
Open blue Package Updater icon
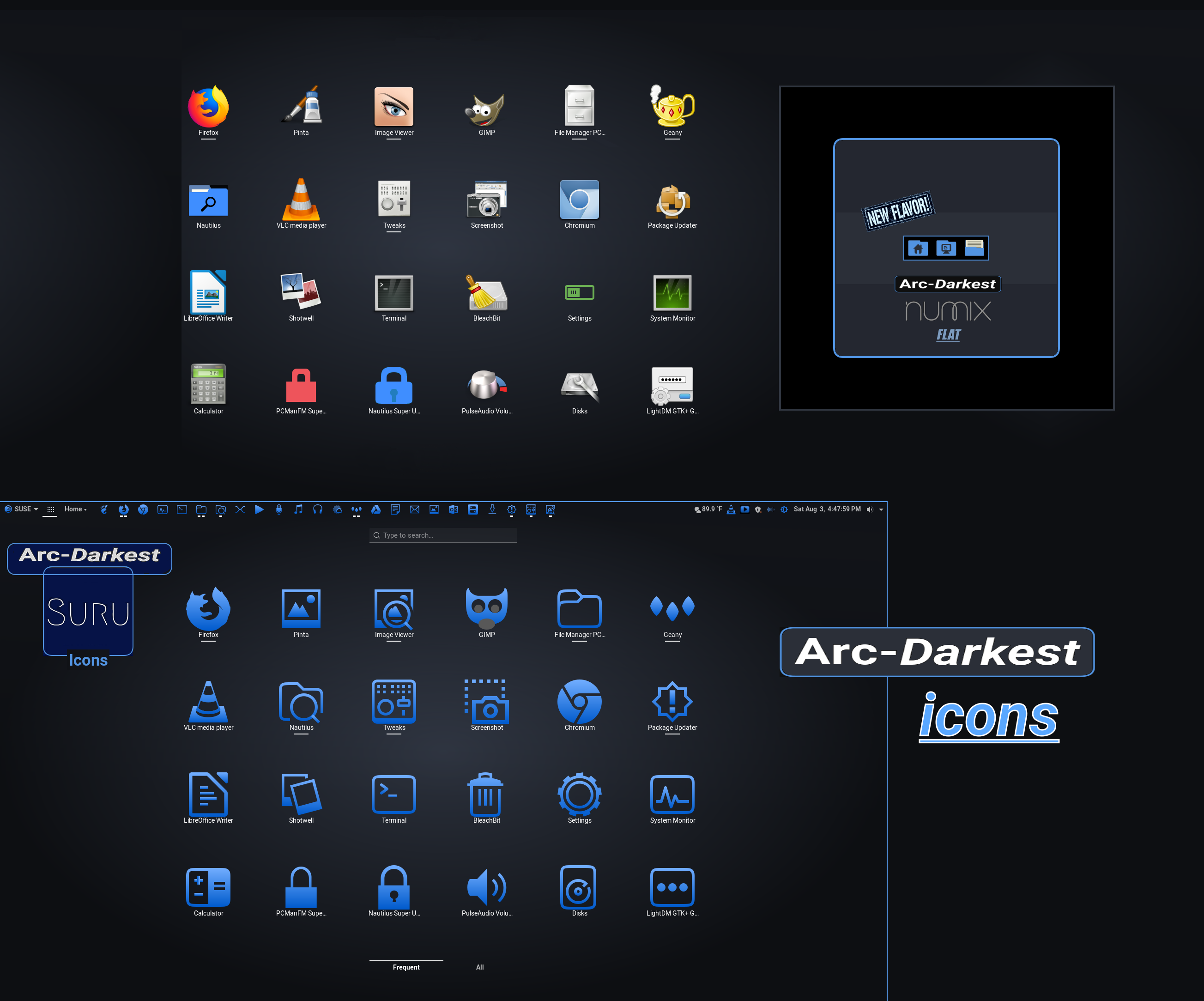(672, 701)
